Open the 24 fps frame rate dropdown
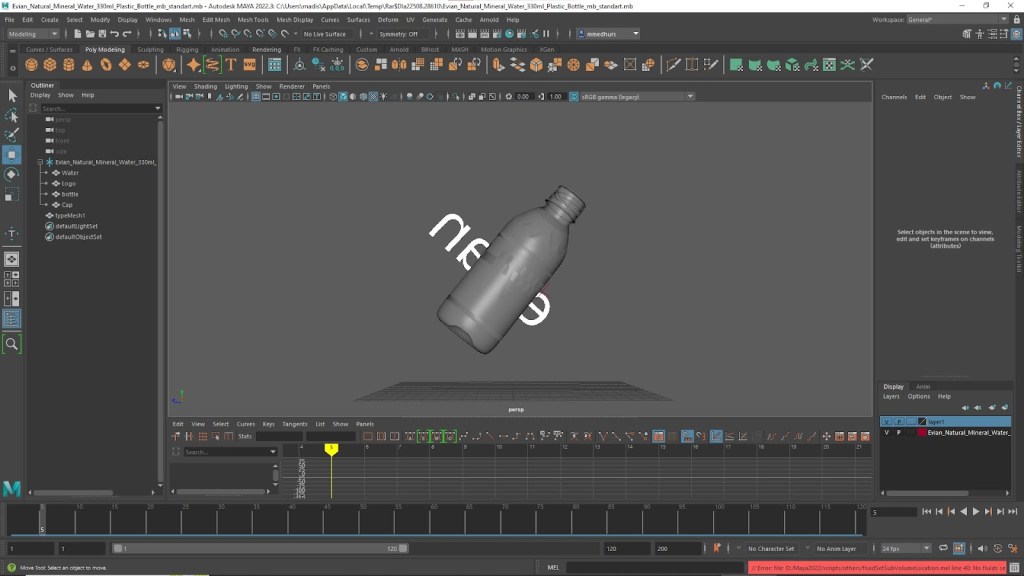This screenshot has height=576, width=1024. coord(905,548)
